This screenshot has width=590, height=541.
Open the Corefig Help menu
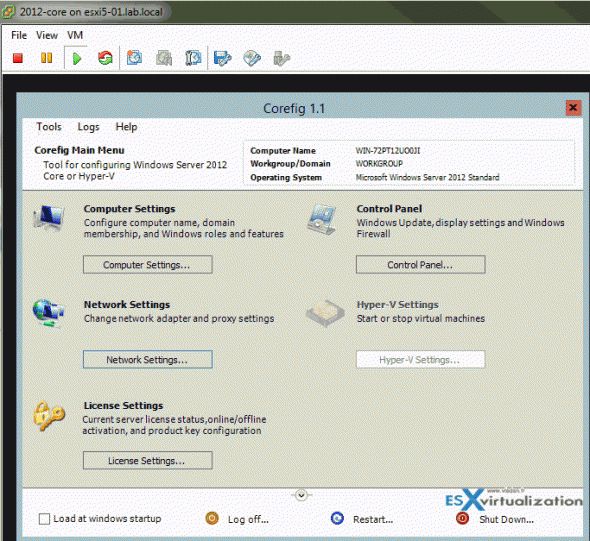[x=126, y=127]
